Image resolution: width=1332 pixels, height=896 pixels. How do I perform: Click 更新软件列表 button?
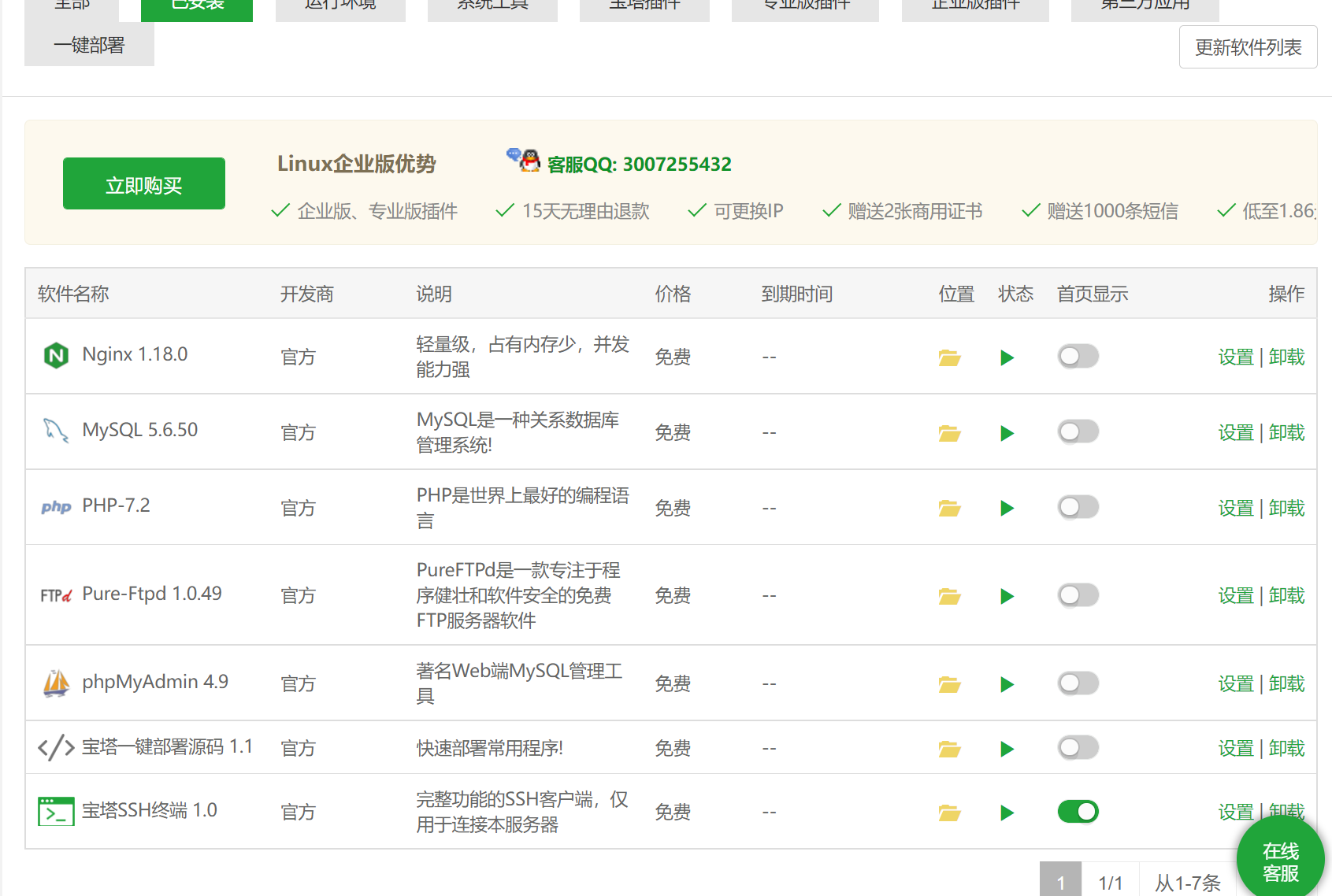pos(1248,47)
